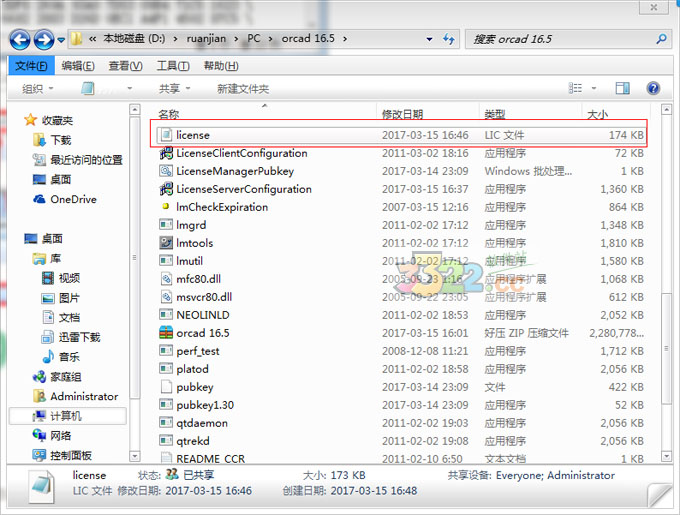Image resolution: width=680 pixels, height=515 pixels.
Task: Select the NEOLINLD application icon
Action: [166, 315]
